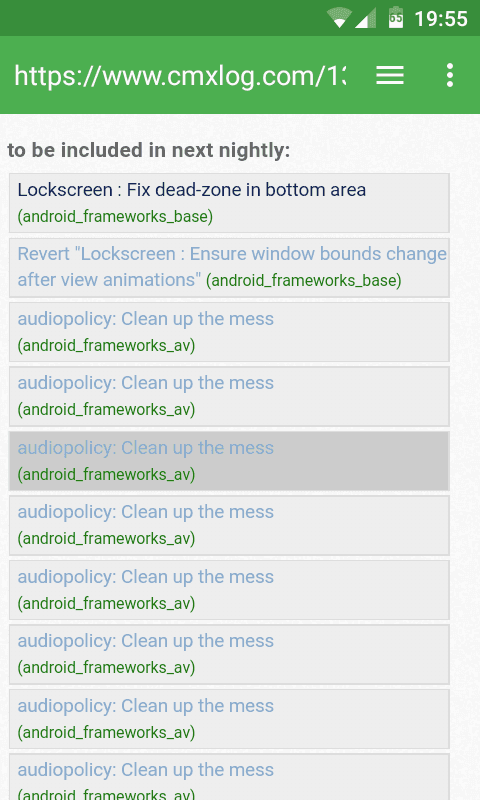Open the Revert 'Lockscreen : Ensure window bounds' change
The image size is (480, 800).
tap(229, 267)
